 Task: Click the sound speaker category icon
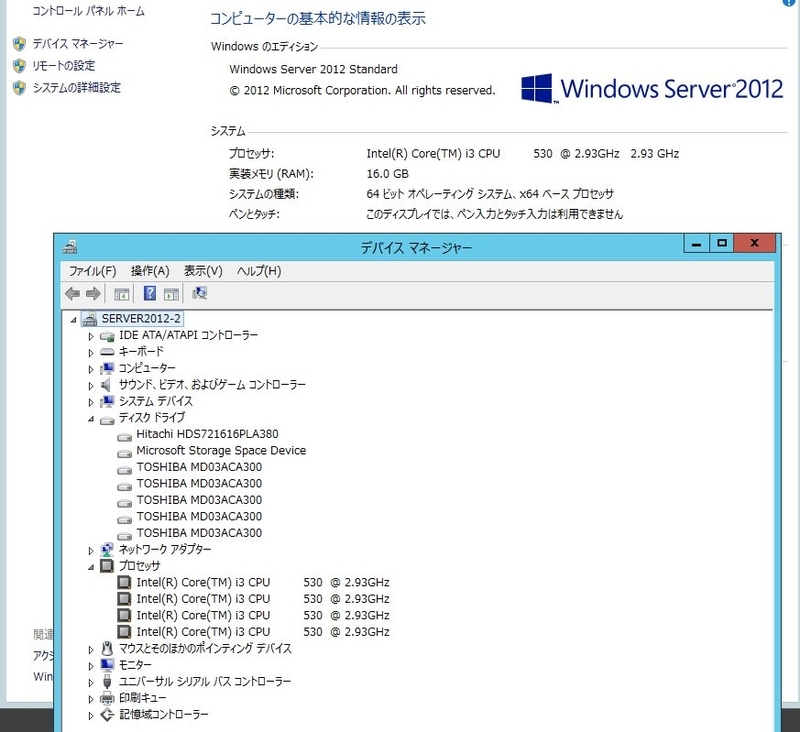(x=106, y=385)
